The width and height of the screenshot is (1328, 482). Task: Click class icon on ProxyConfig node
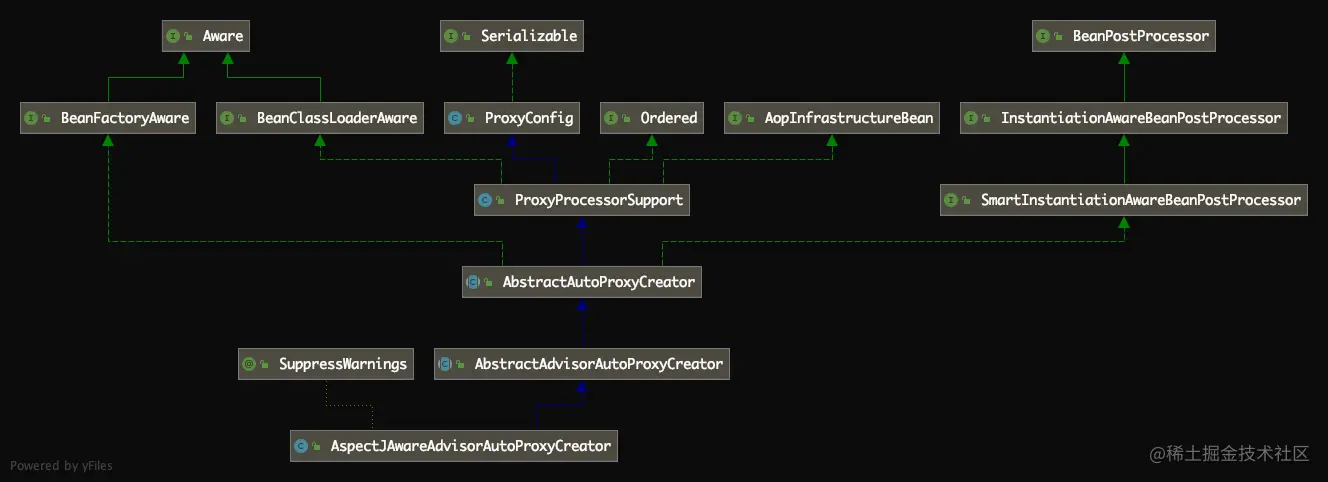point(457,118)
